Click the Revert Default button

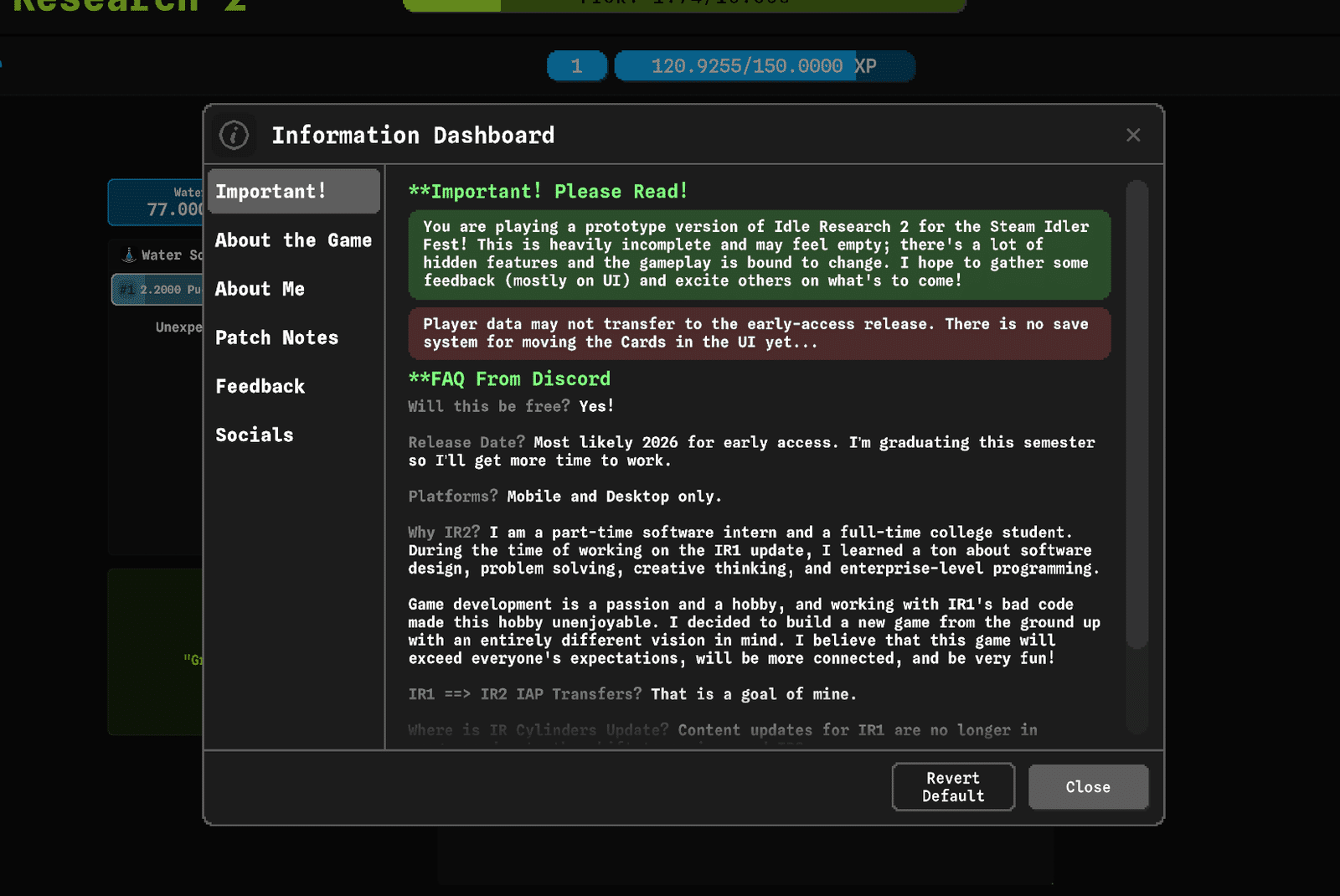(953, 787)
